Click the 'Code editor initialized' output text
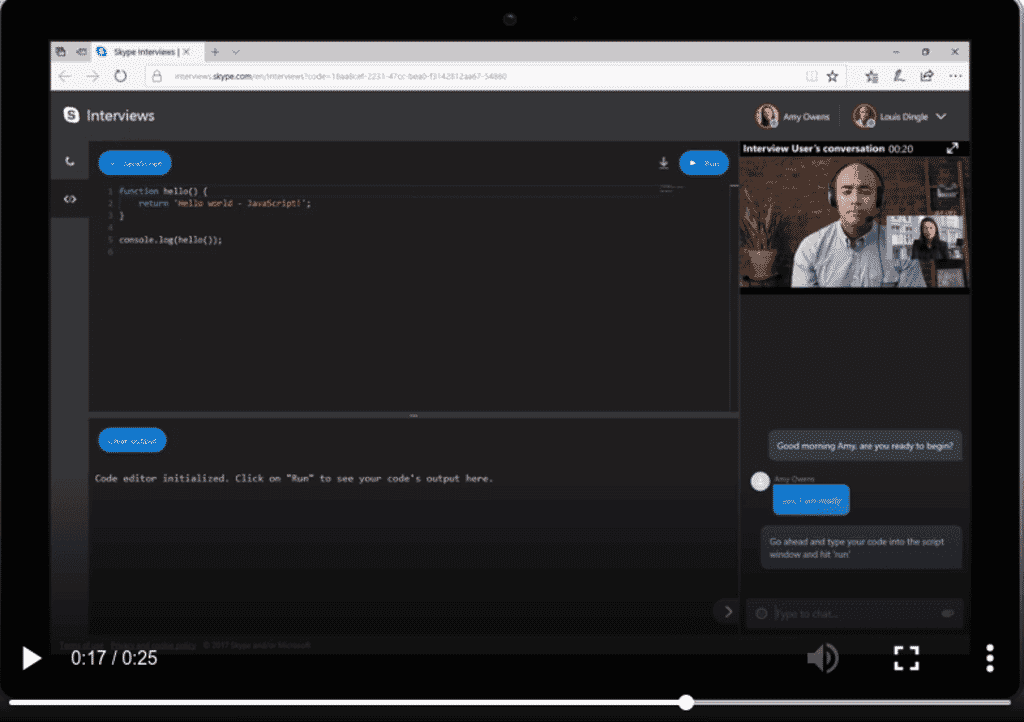 pos(293,479)
